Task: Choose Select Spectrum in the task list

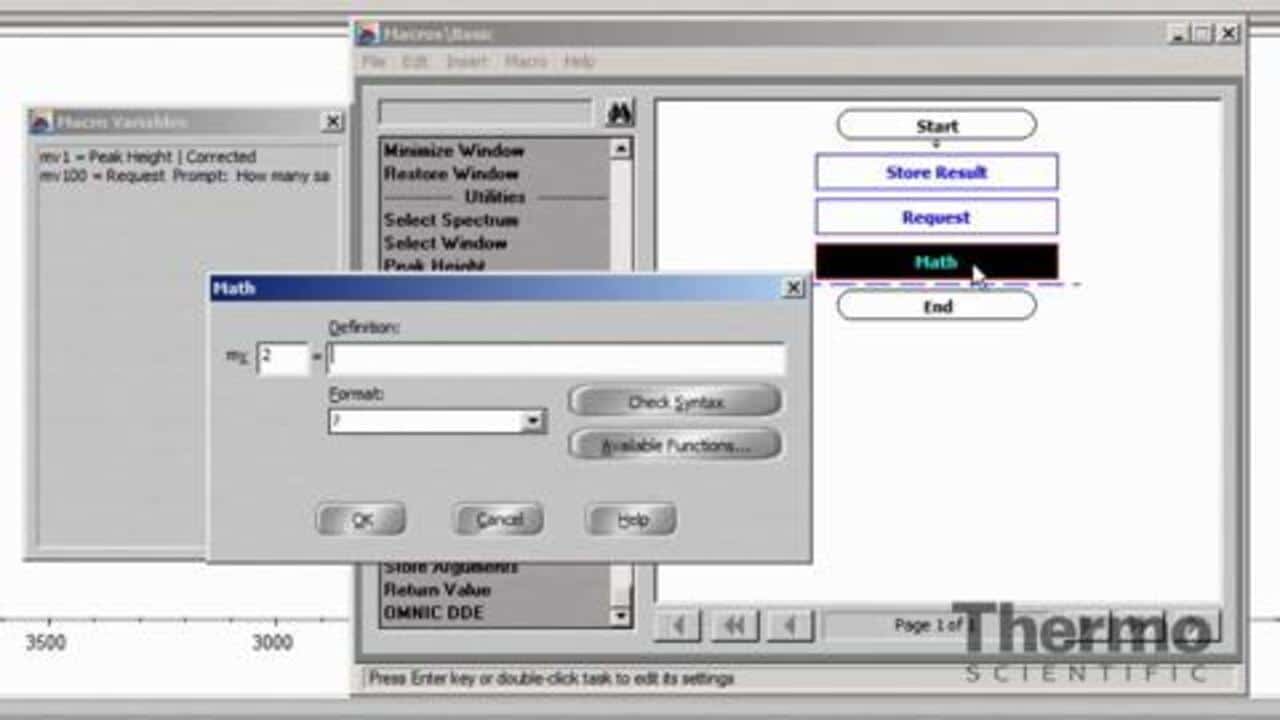Action: tap(451, 220)
